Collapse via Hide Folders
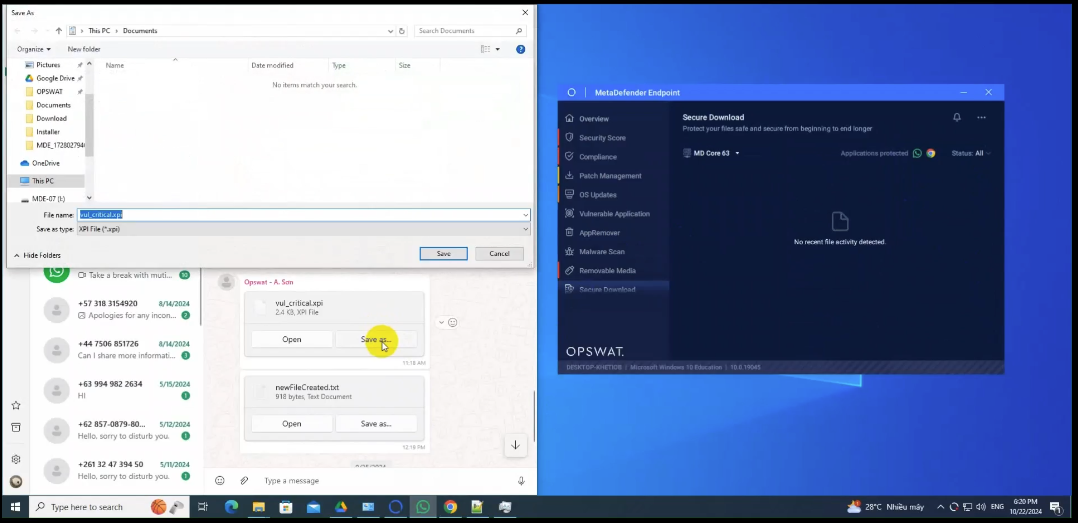The image size is (1078, 523). (37, 255)
